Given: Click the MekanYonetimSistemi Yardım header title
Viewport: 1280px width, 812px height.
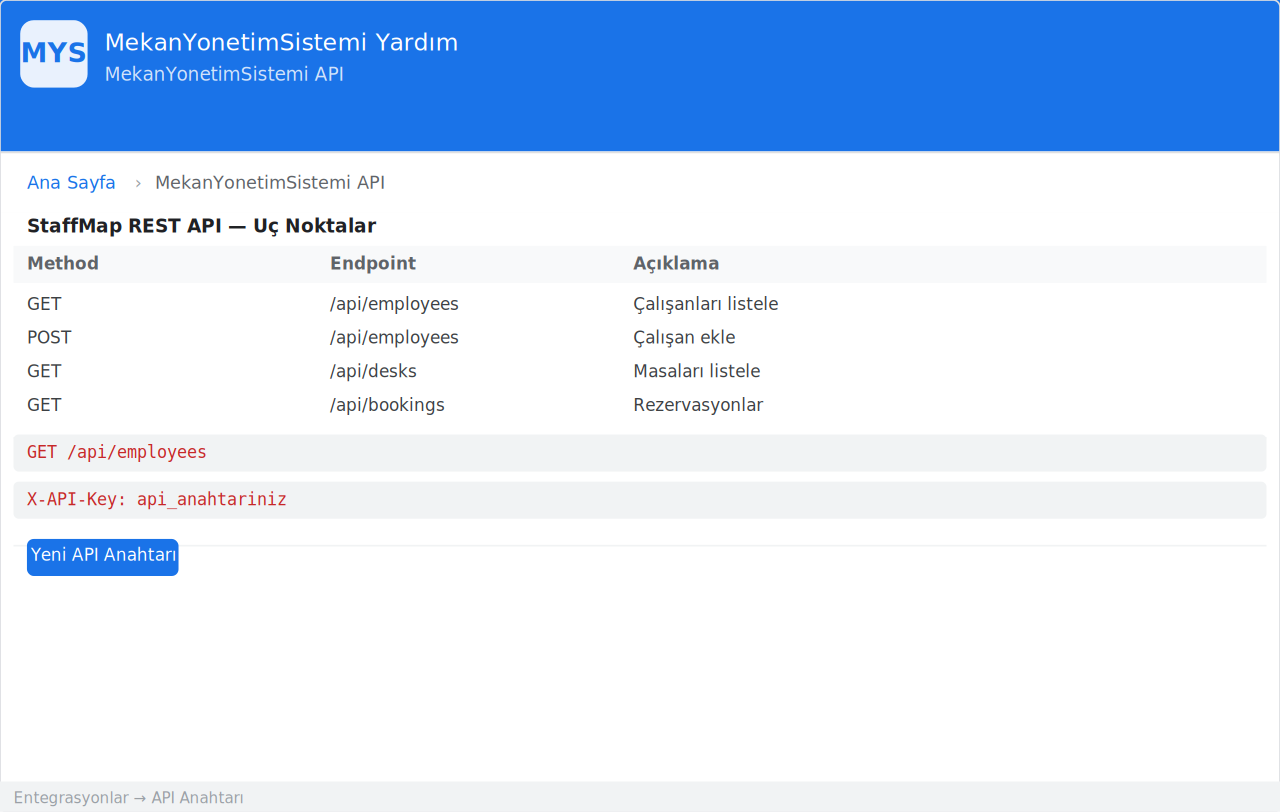Looking at the screenshot, I should [281, 43].
